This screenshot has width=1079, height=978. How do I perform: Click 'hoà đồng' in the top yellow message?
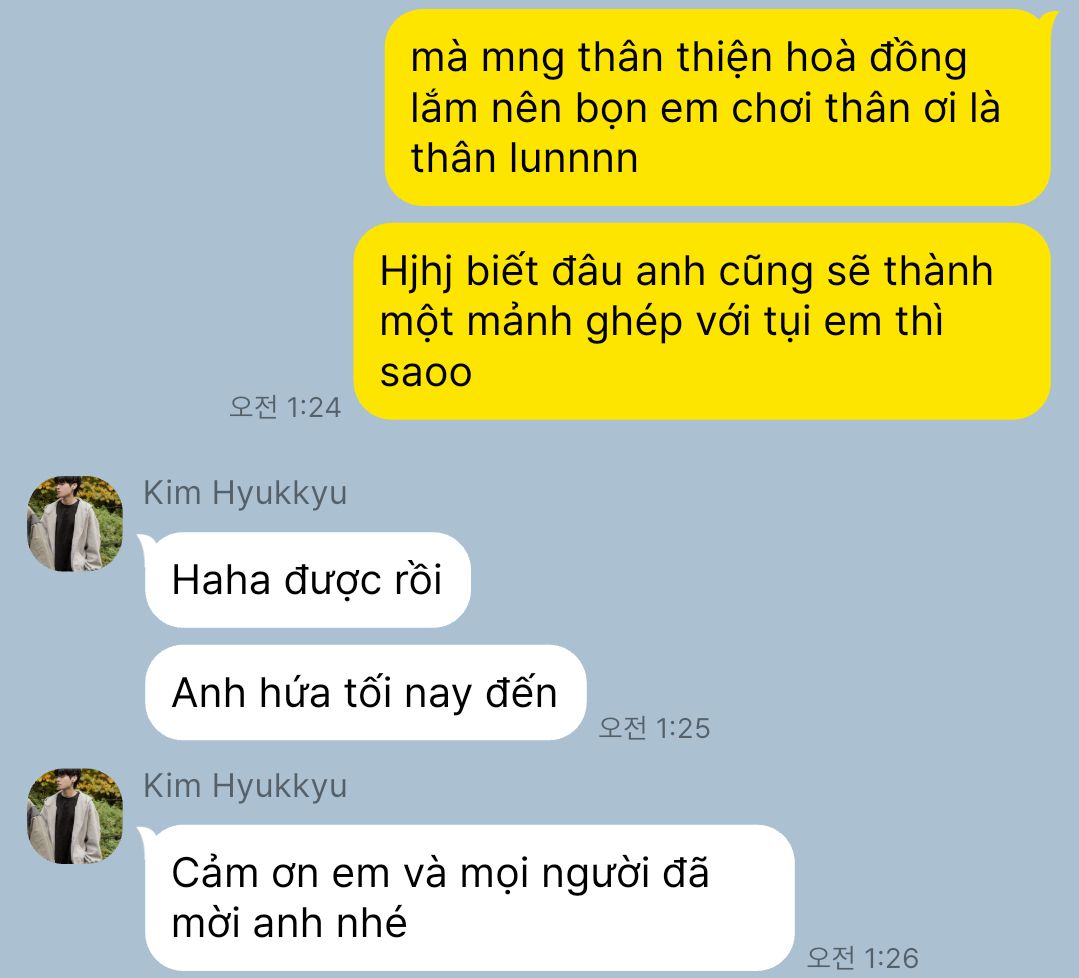[x=876, y=58]
